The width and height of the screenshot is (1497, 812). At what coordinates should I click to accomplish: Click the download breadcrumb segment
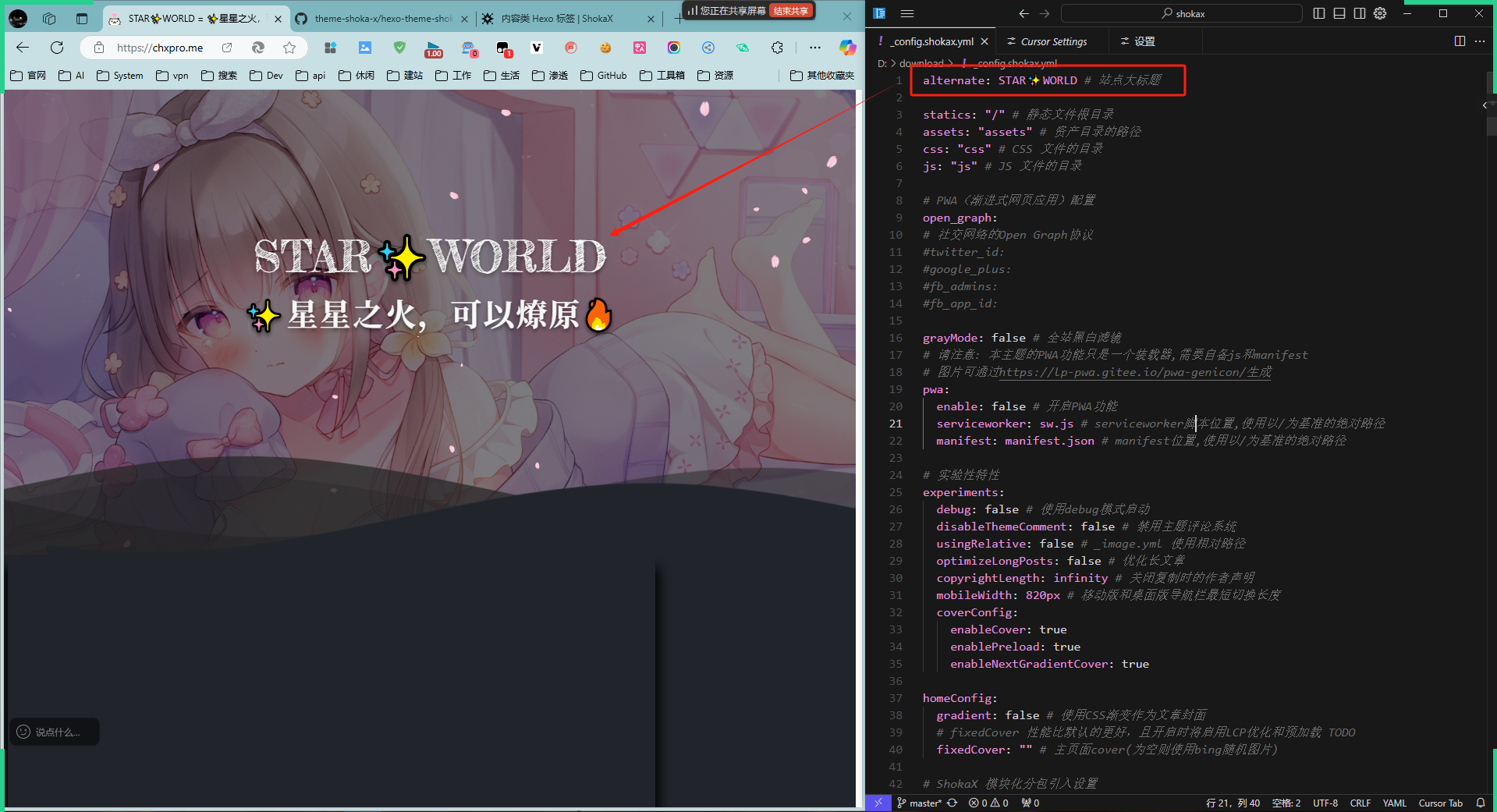click(921, 63)
